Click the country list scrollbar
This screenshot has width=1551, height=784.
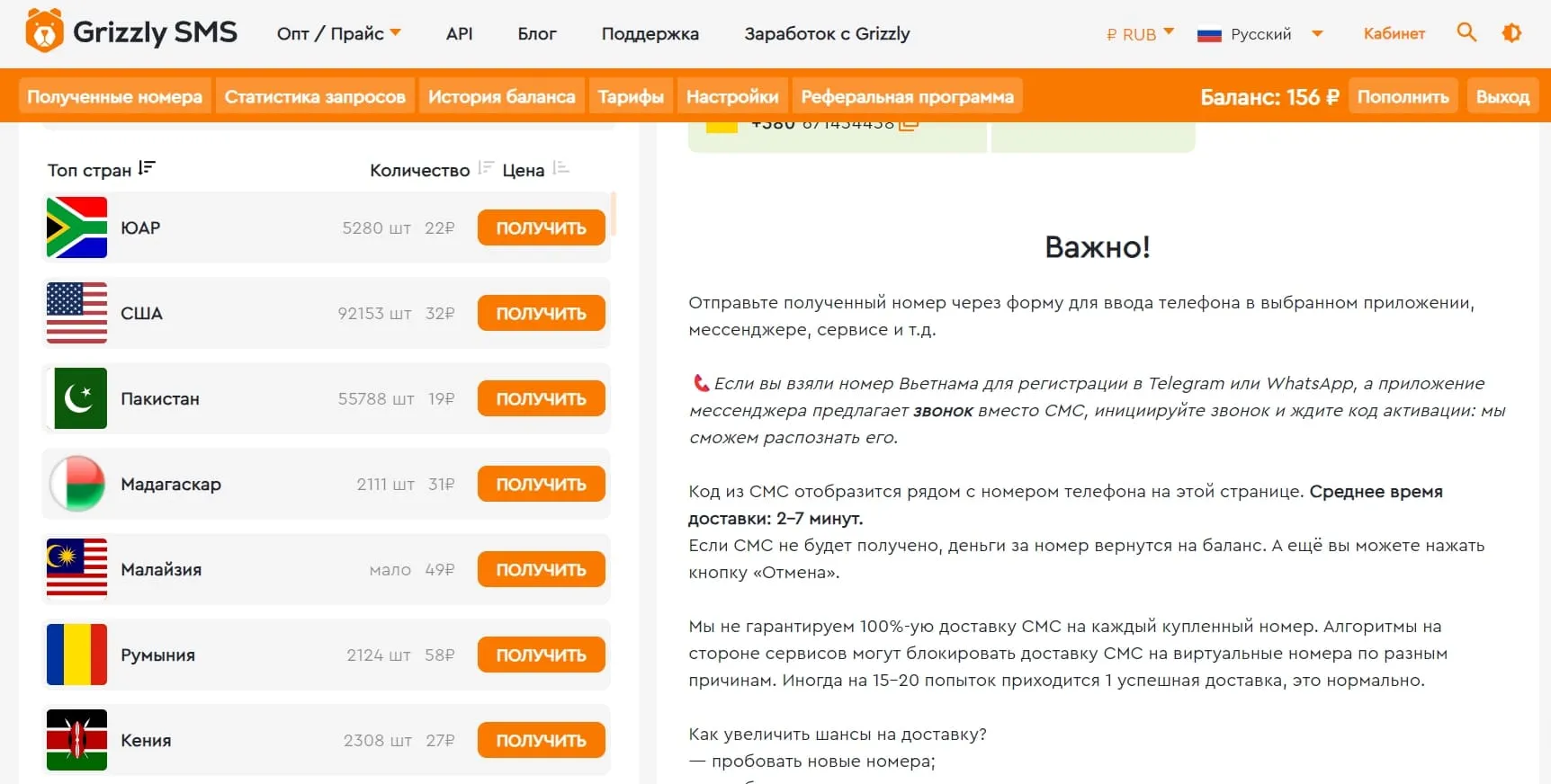click(x=614, y=214)
